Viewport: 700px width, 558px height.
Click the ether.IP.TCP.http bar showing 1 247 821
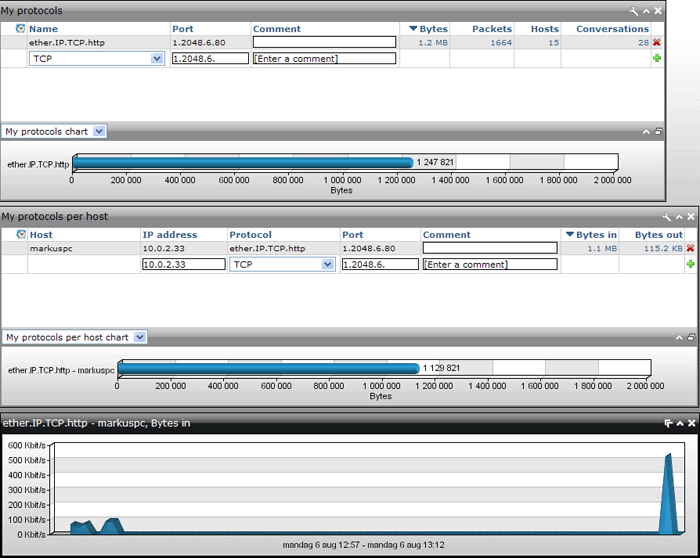(x=243, y=162)
